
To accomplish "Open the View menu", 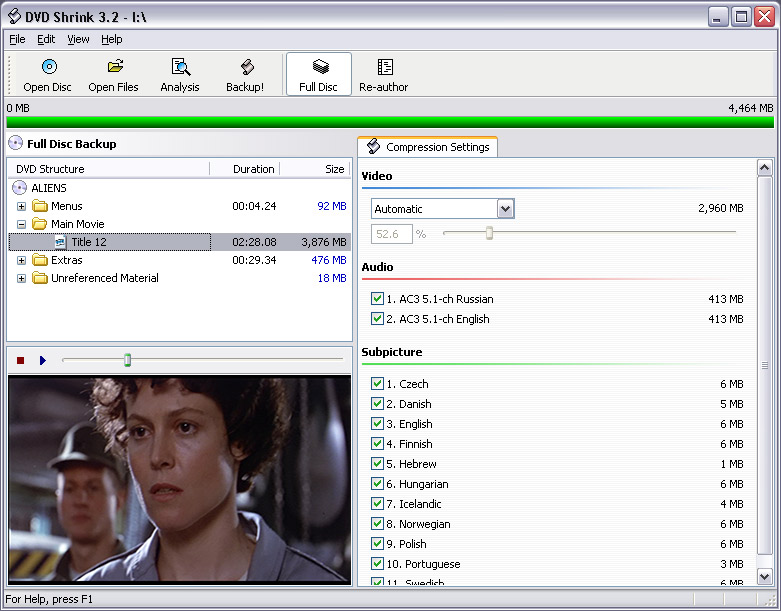I will point(78,39).
